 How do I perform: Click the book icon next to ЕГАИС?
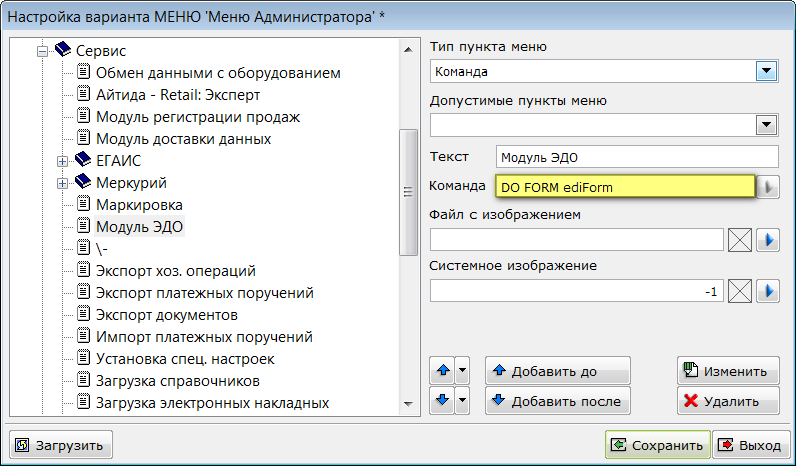coord(83,160)
